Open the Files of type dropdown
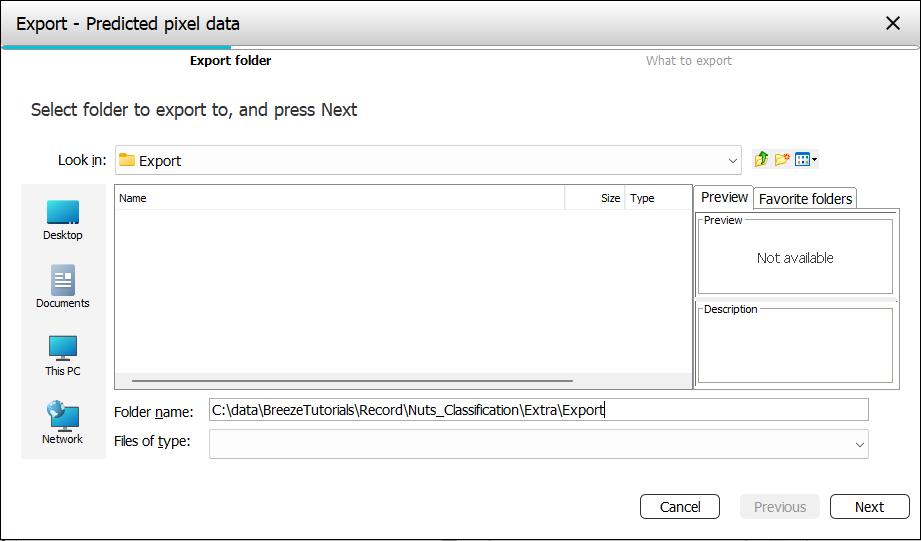Image resolution: width=921 pixels, height=541 pixels. tap(859, 443)
